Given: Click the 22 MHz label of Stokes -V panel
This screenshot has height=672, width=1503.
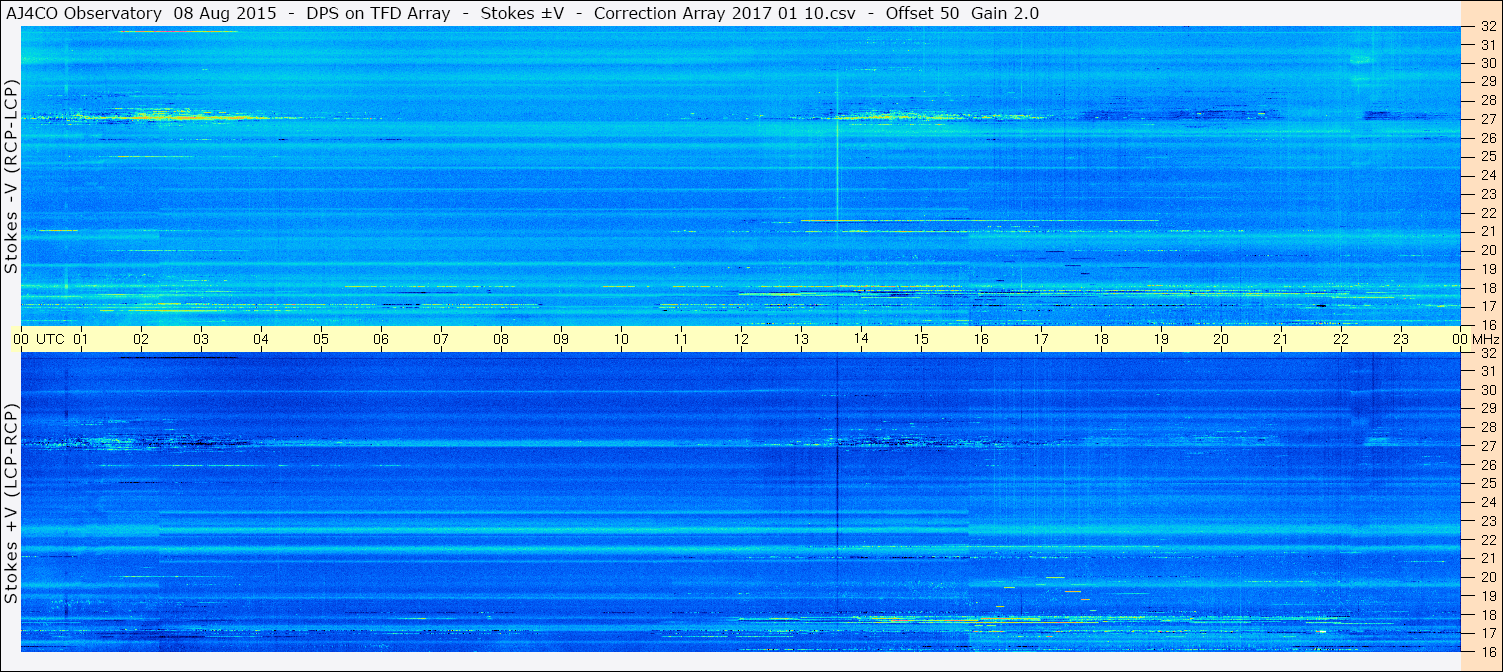Looking at the screenshot, I should click(1488, 213).
